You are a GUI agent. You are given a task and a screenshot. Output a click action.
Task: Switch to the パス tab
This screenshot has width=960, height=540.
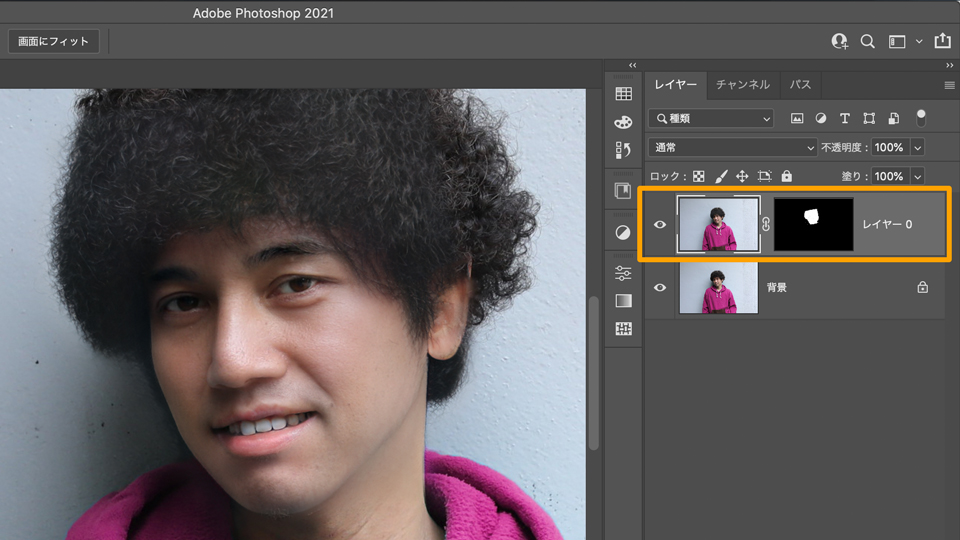pos(800,85)
